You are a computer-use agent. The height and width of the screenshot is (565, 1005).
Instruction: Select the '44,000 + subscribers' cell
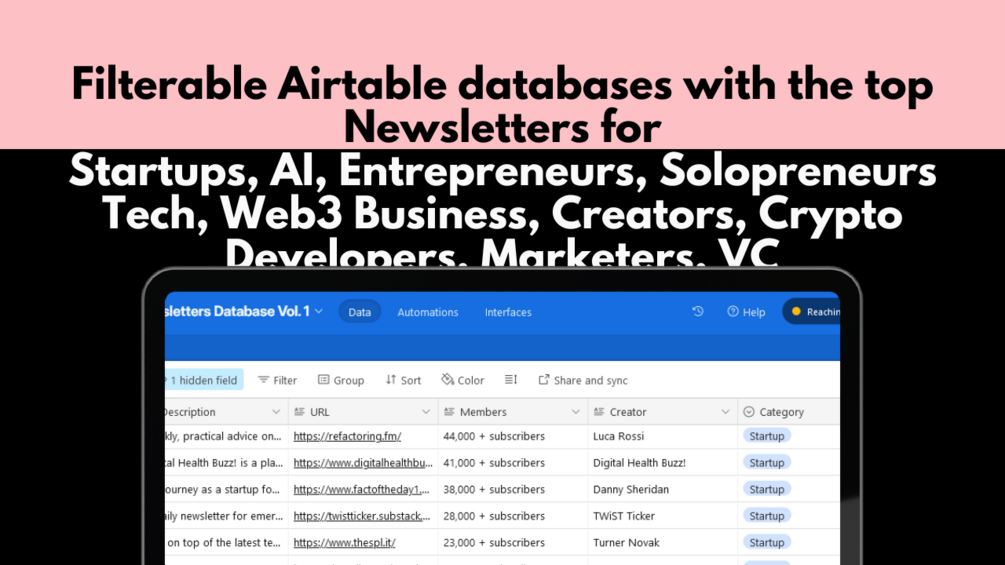513,436
